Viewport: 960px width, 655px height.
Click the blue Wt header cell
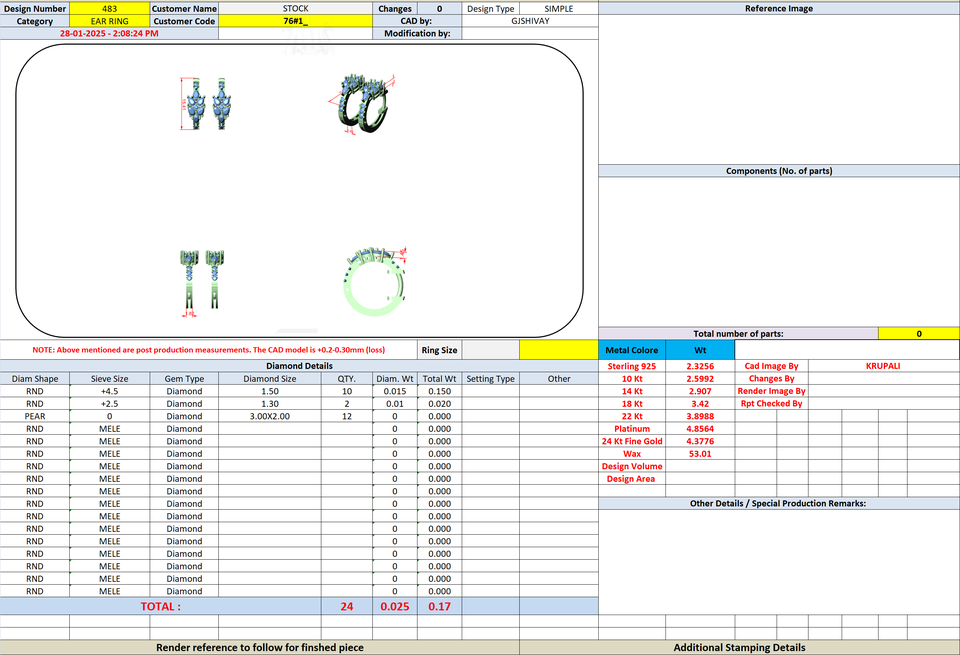700,350
